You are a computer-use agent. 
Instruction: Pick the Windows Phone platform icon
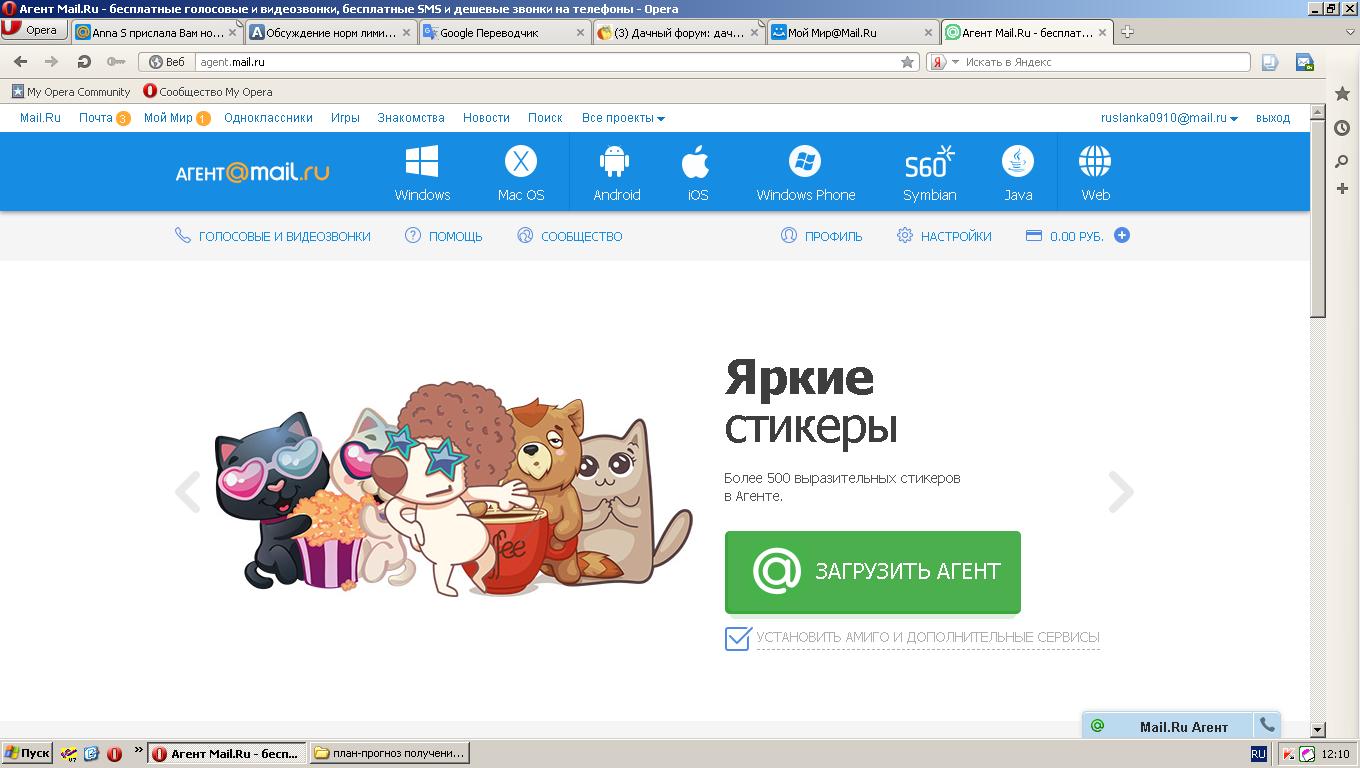[805, 162]
